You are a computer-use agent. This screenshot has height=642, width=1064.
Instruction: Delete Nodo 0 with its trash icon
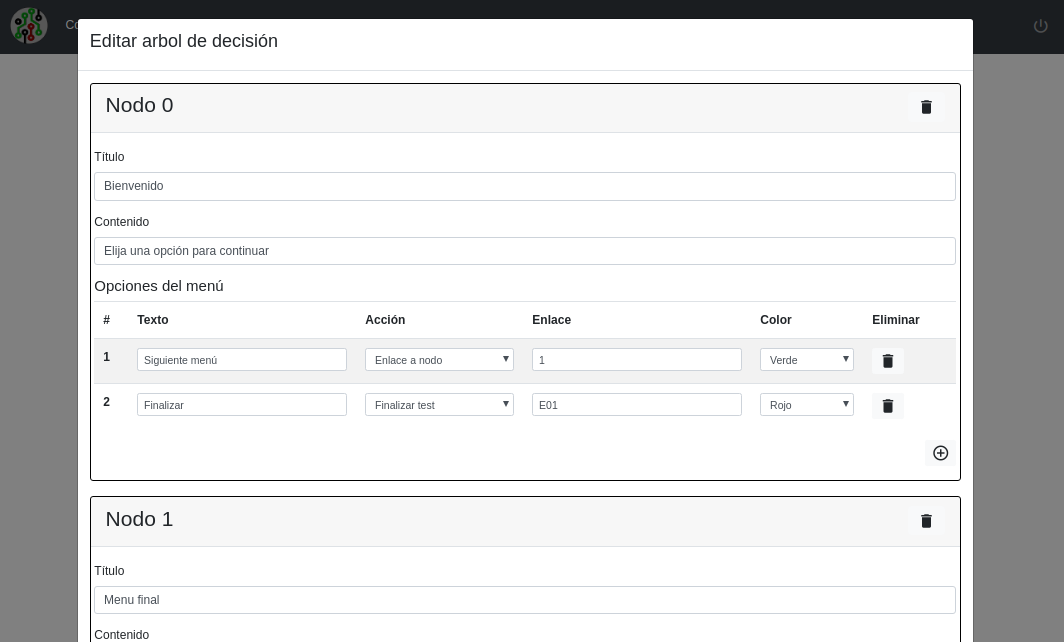[926, 107]
